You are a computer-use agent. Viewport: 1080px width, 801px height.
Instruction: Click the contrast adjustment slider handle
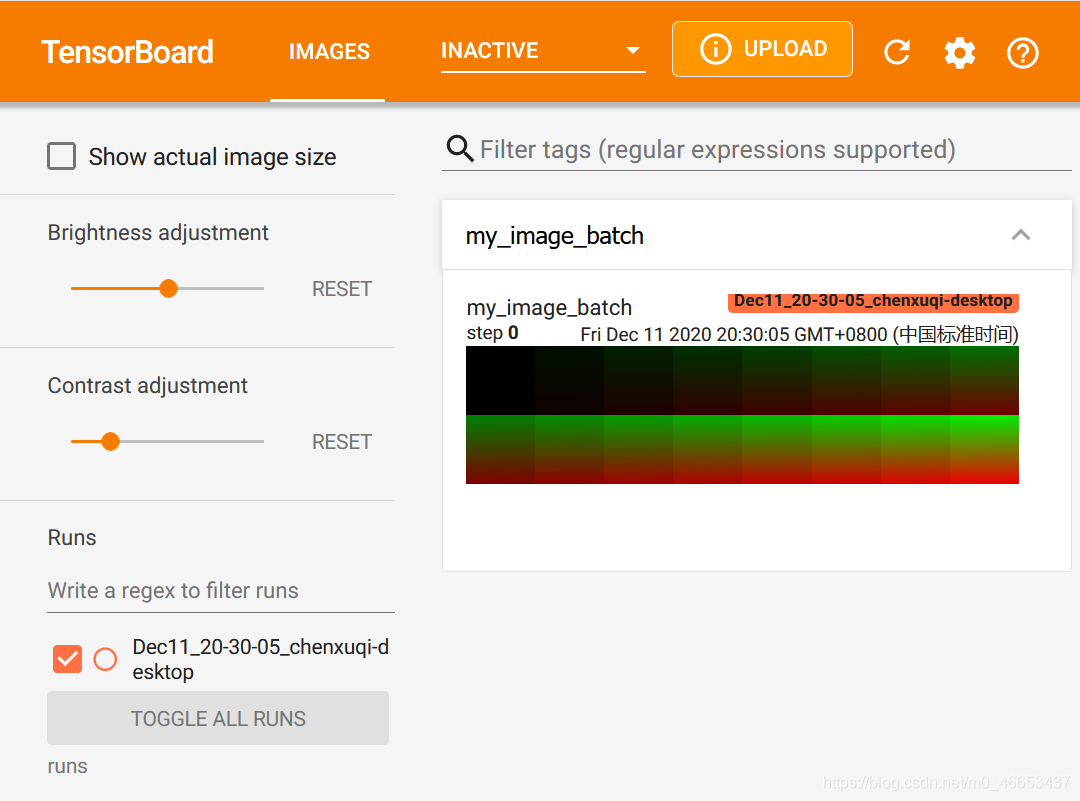coord(110,441)
